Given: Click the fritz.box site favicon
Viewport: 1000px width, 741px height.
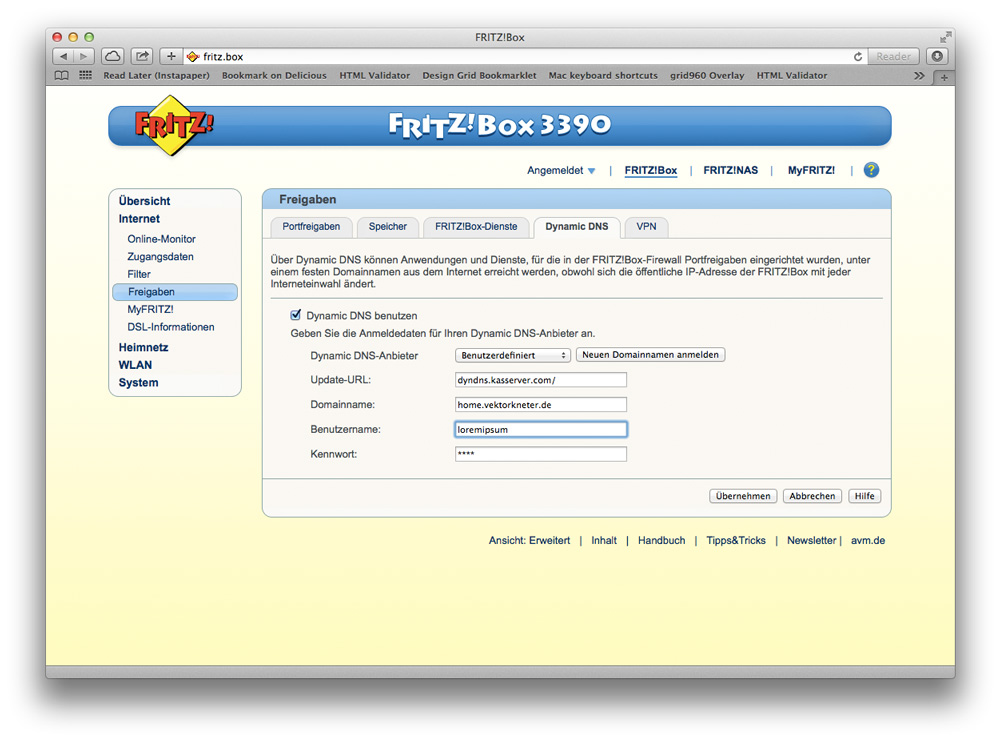Looking at the screenshot, I should click(x=193, y=57).
